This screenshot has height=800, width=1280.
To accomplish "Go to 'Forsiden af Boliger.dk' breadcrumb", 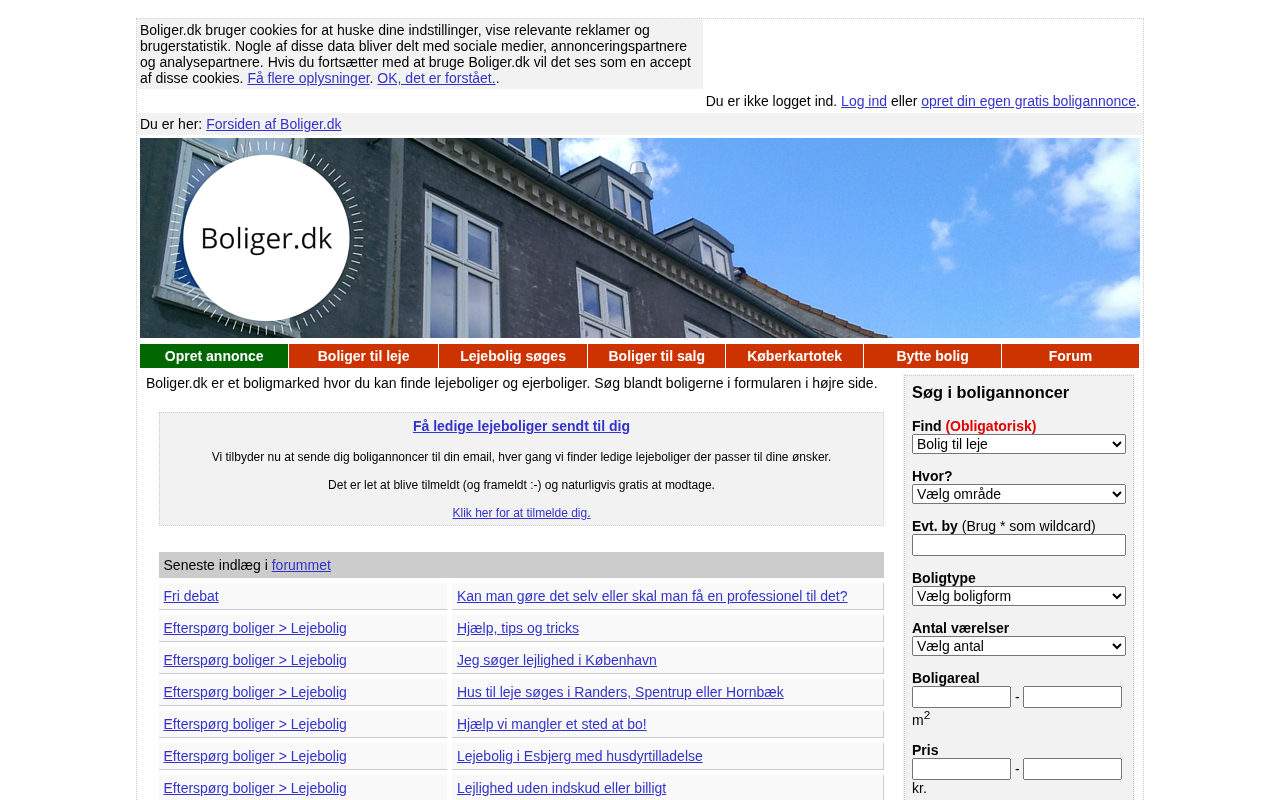I will click(274, 124).
